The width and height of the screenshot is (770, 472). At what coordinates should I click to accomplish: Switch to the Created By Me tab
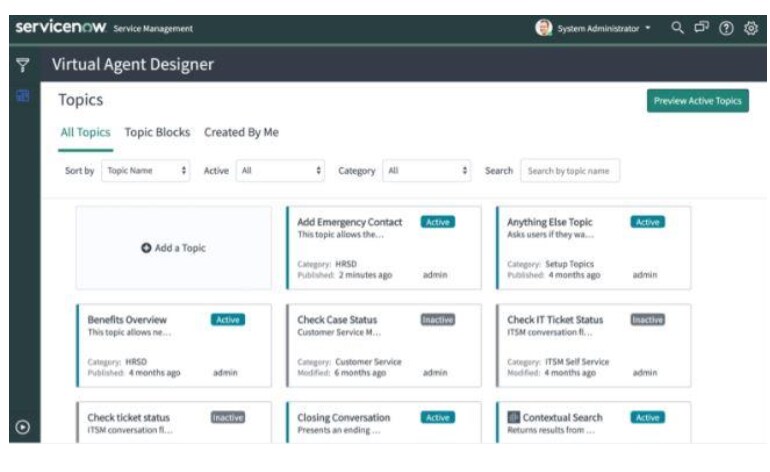click(241, 132)
